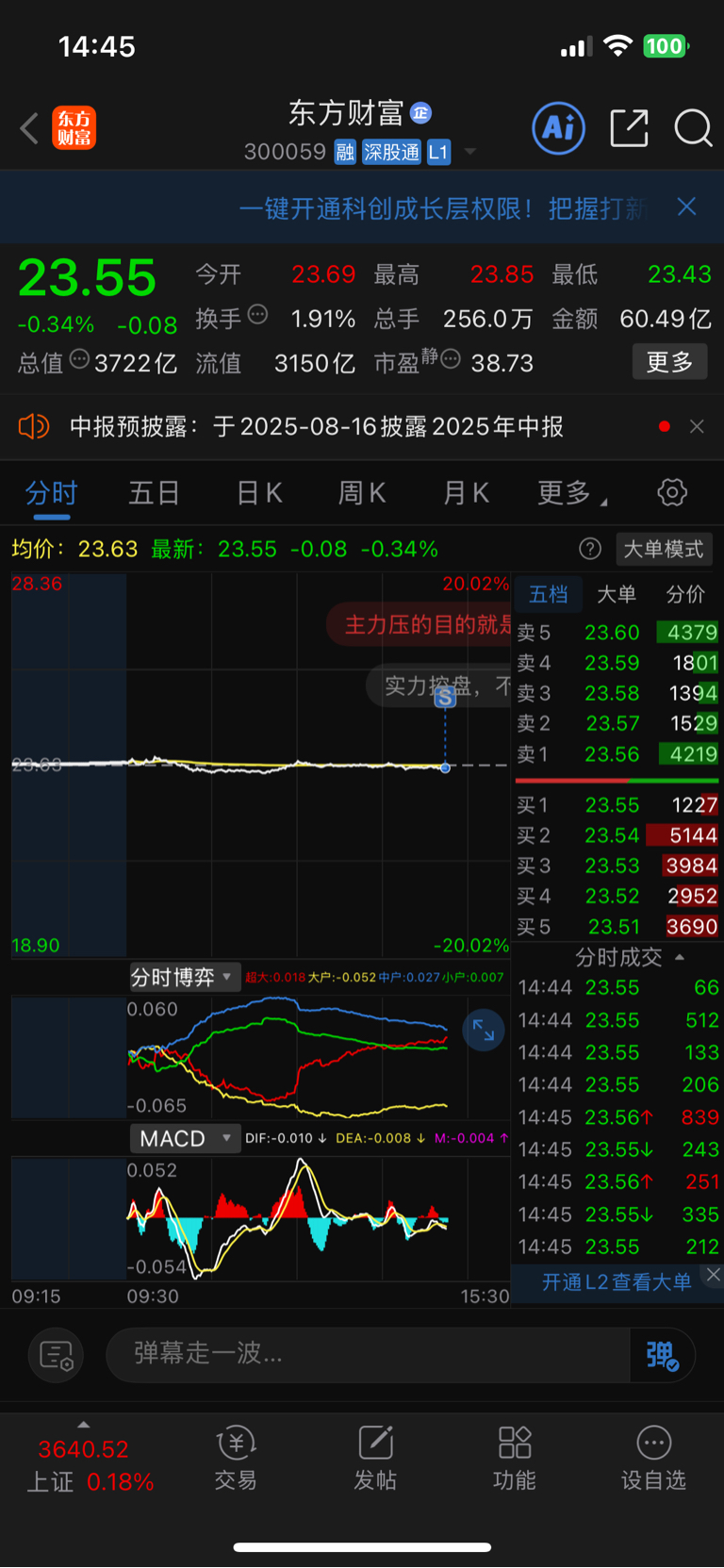Tap the 市盈 info icon

pos(451,359)
